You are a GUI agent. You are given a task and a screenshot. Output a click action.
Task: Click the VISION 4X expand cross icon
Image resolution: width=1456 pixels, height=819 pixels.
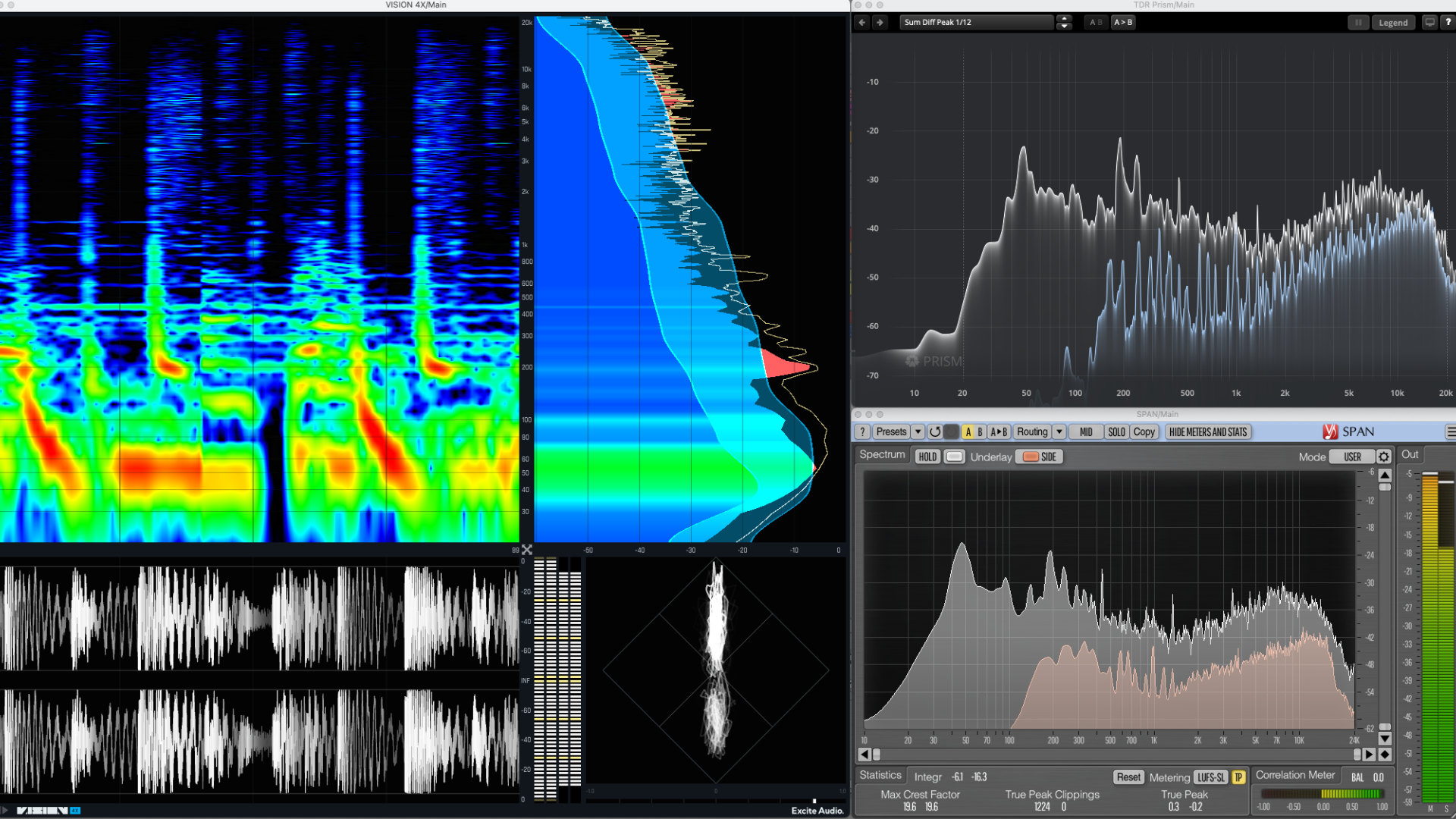pyautogui.click(x=527, y=550)
